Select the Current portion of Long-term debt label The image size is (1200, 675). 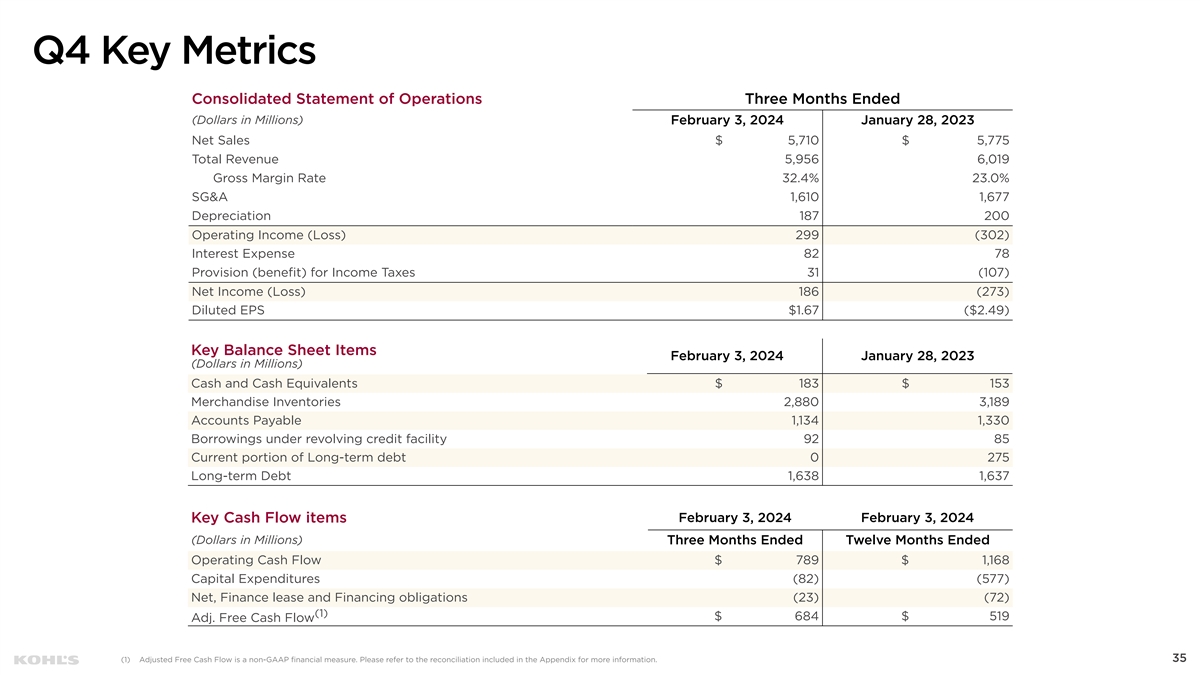point(298,458)
